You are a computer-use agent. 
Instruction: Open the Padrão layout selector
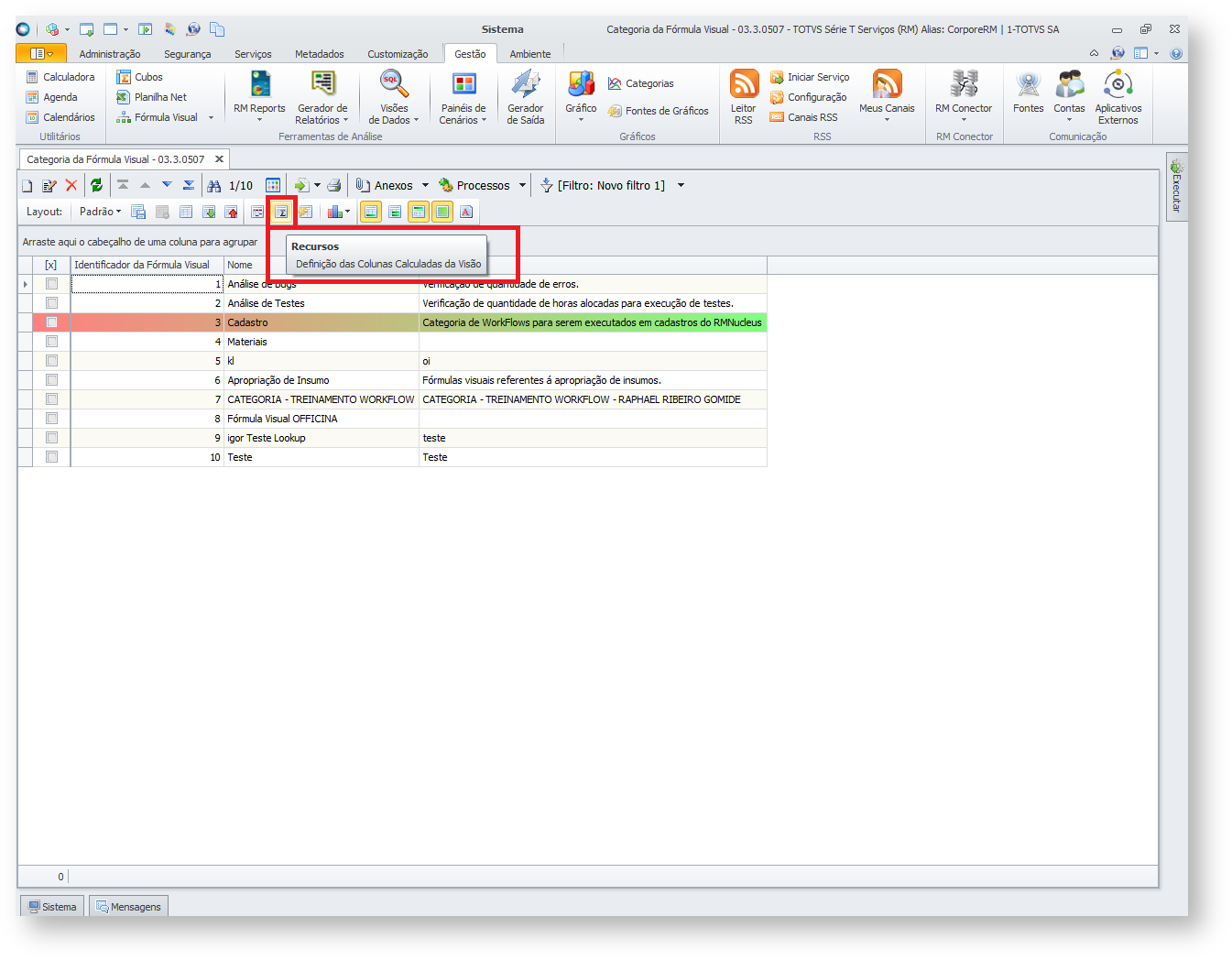pyautogui.click(x=100, y=212)
